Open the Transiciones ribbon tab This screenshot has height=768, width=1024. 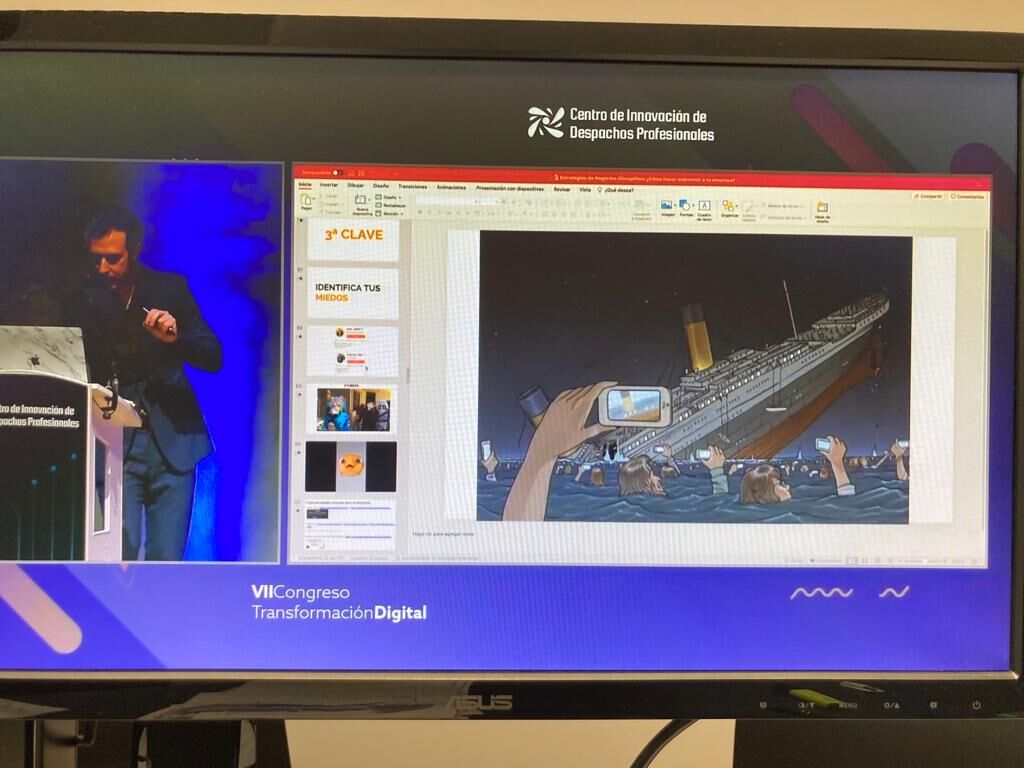pyautogui.click(x=413, y=187)
